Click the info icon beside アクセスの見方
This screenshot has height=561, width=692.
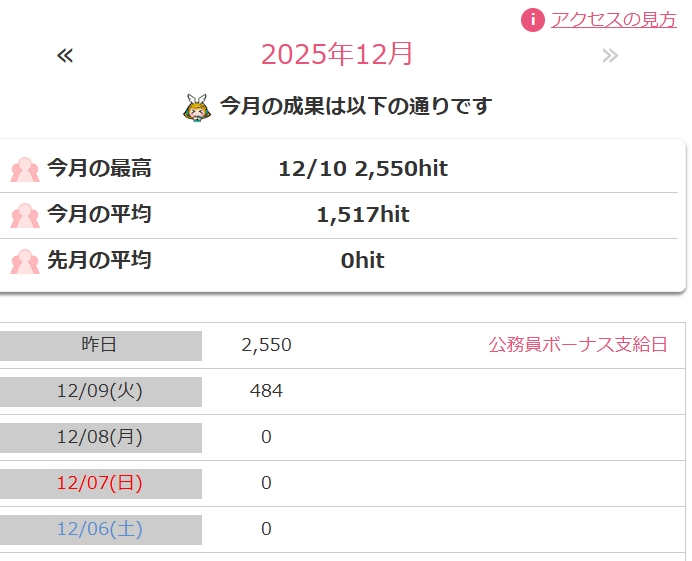(534, 19)
